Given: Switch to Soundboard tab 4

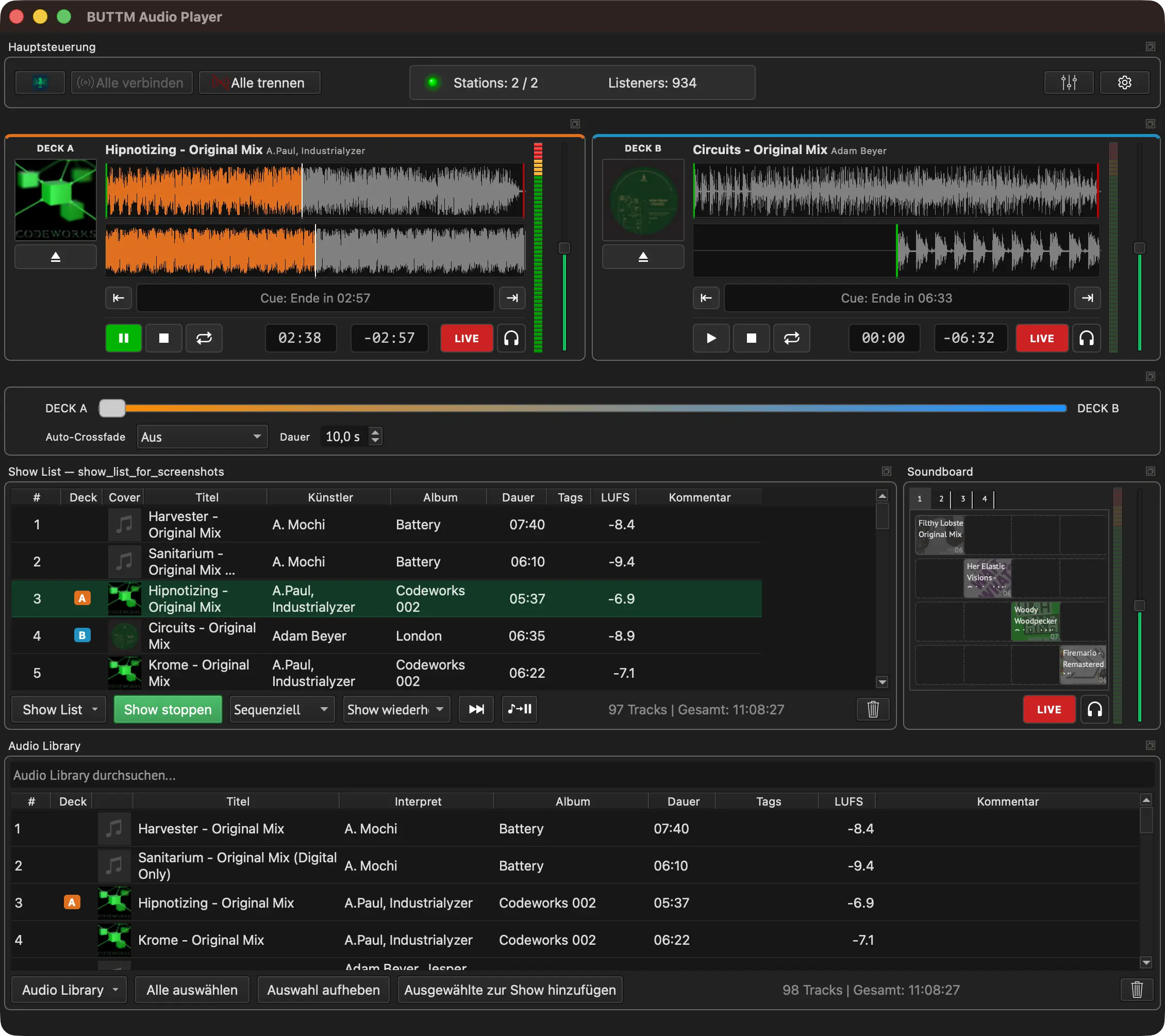Looking at the screenshot, I should pos(985,498).
